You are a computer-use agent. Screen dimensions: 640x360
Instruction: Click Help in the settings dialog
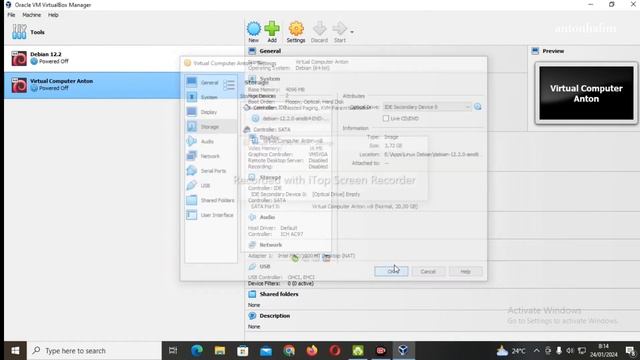tap(465, 271)
